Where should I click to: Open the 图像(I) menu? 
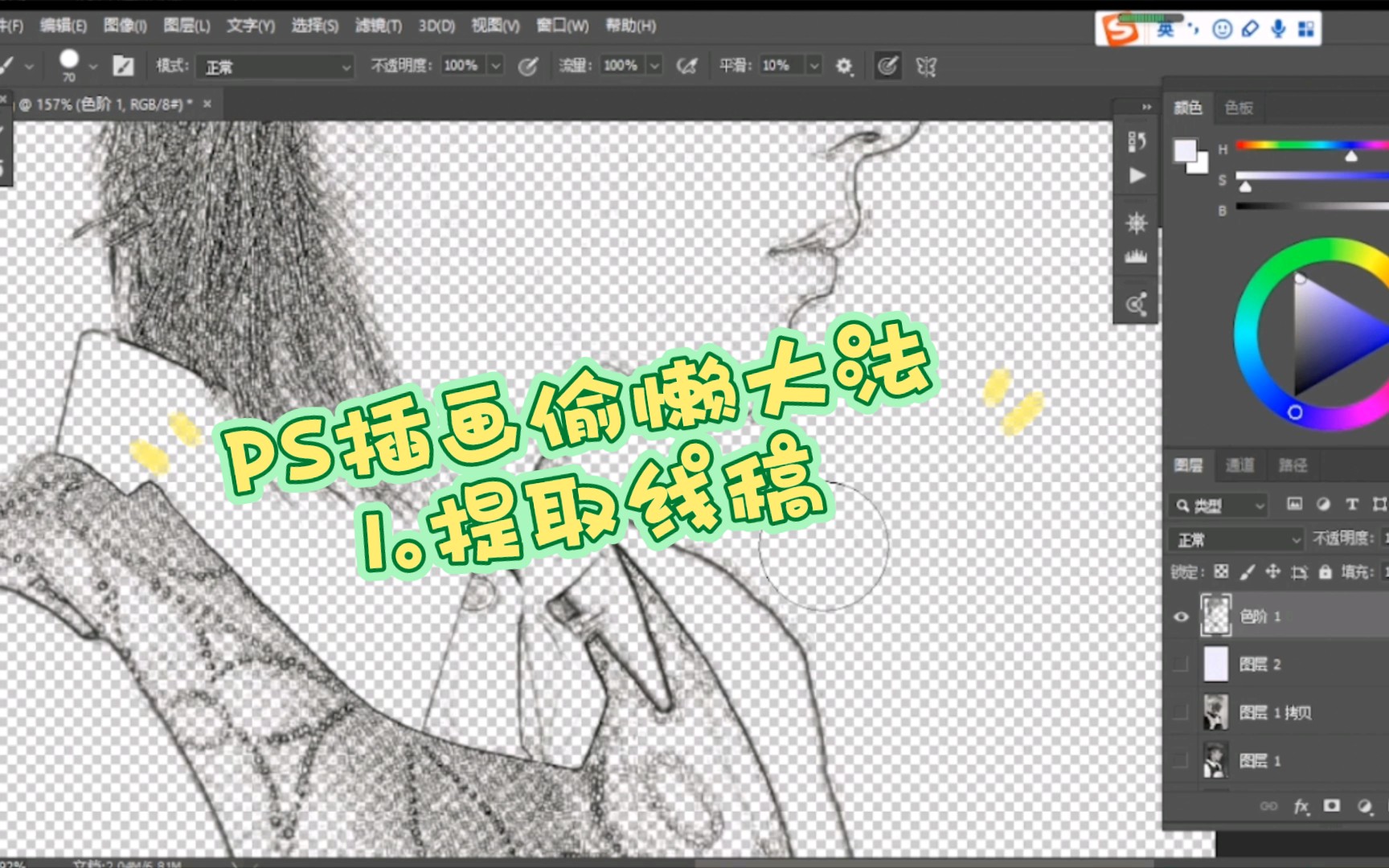125,26
